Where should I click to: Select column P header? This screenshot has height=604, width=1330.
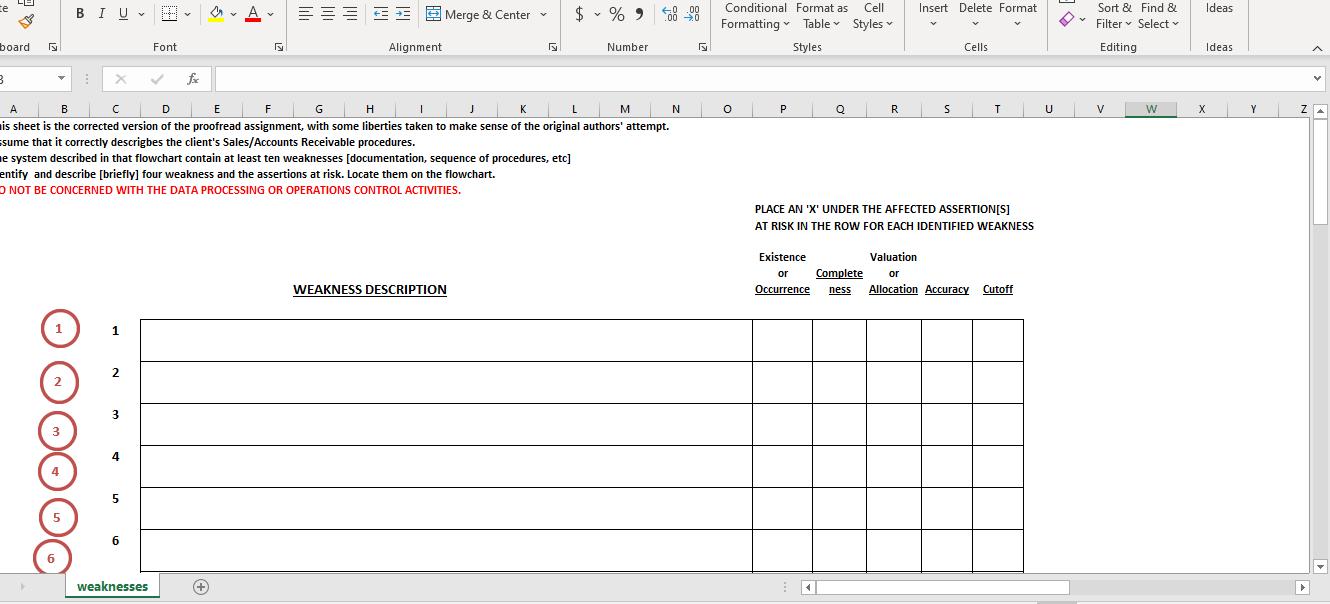(783, 109)
